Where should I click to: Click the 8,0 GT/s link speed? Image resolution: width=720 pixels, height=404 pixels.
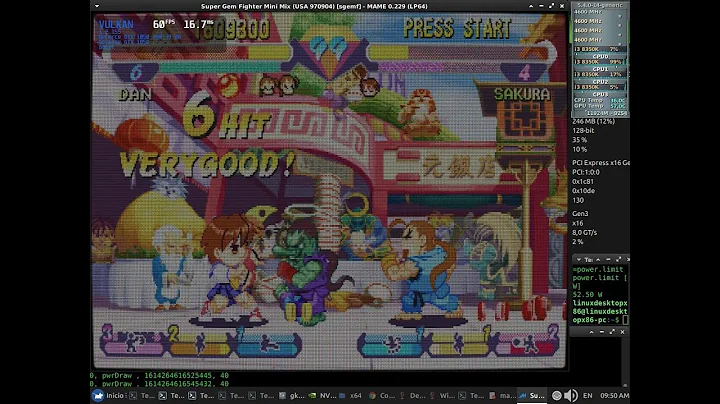pyautogui.click(x=585, y=232)
